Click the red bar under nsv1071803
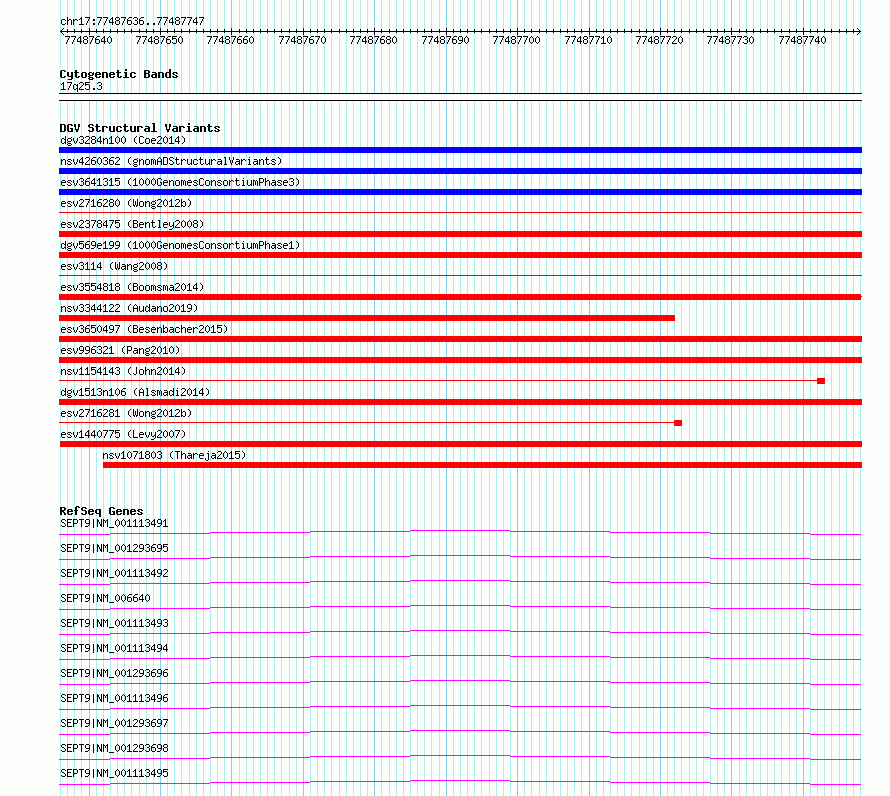This screenshot has width=890, height=796. pos(482,465)
